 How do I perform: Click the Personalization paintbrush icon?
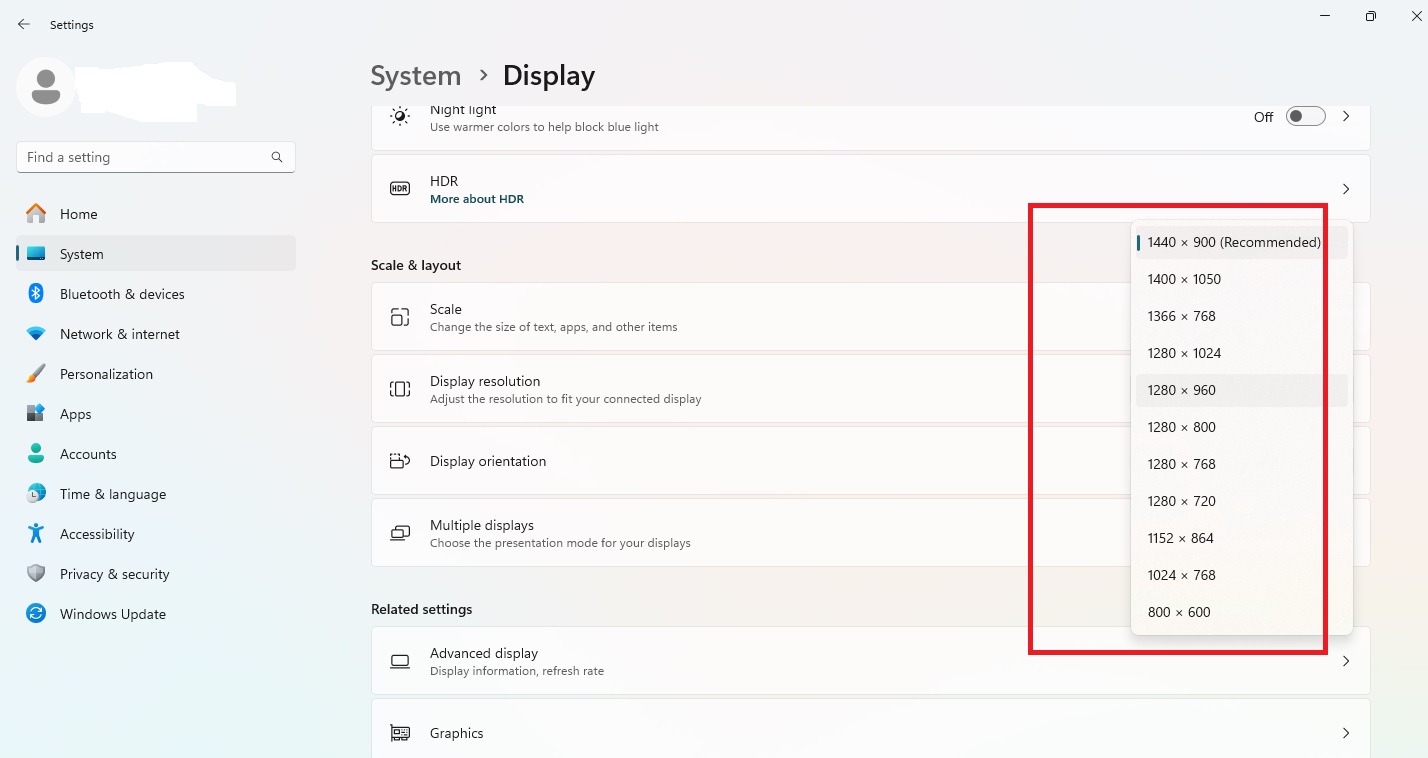click(36, 374)
